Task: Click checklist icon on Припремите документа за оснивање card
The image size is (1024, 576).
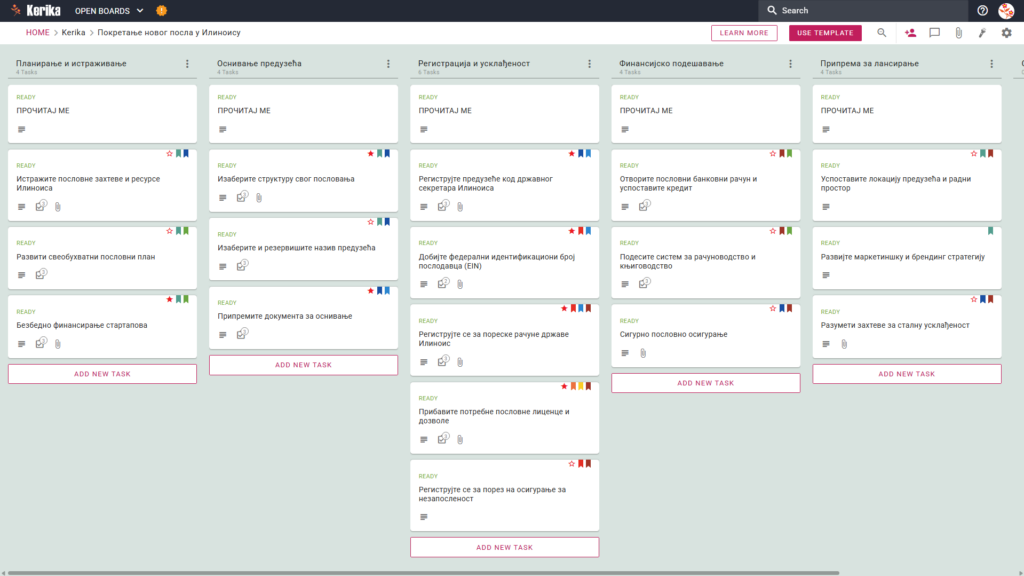Action: 242,334
